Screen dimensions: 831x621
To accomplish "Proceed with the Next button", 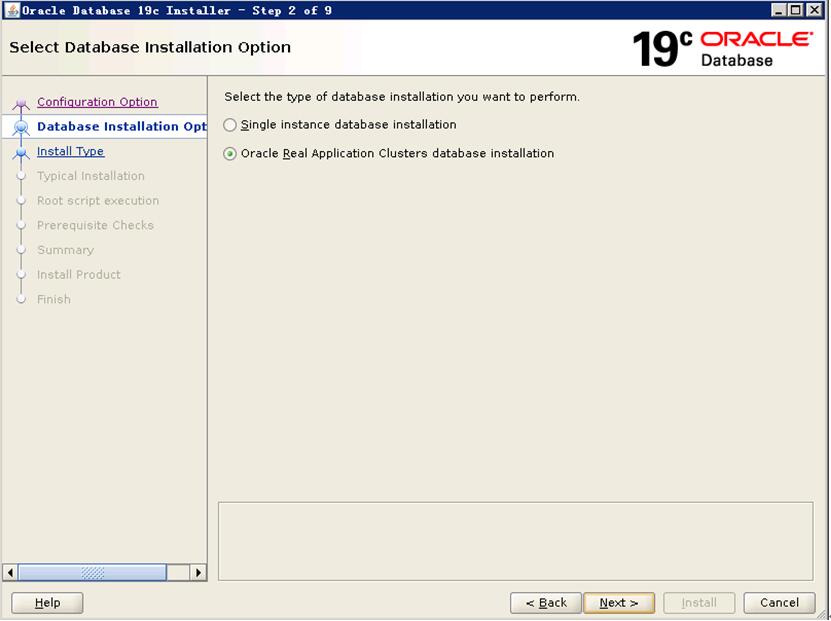I will (x=618, y=602).
